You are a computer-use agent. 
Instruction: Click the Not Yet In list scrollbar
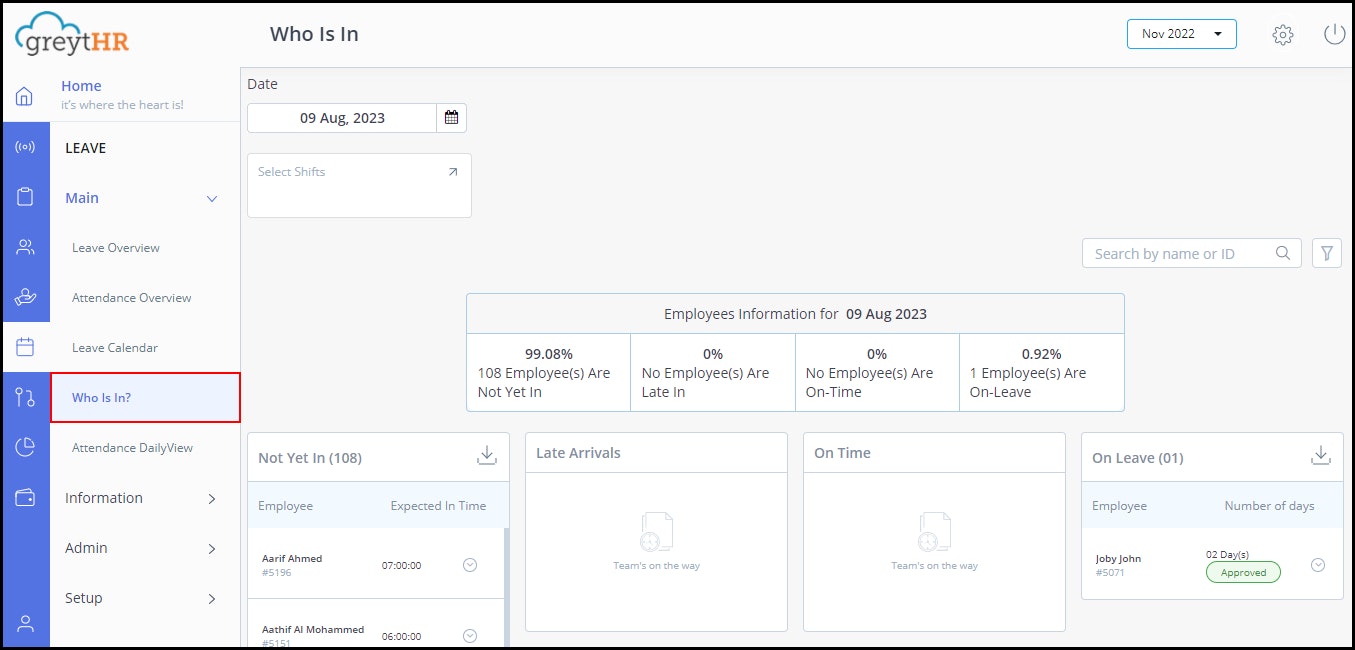point(506,587)
